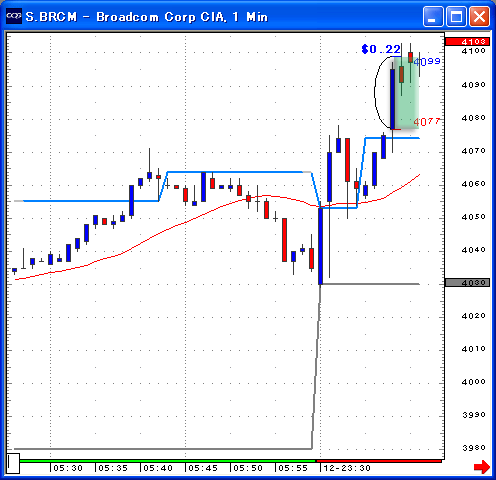This screenshot has width=496, height=480.
Task: Click the 12-23:30 session label
Action: [347, 468]
